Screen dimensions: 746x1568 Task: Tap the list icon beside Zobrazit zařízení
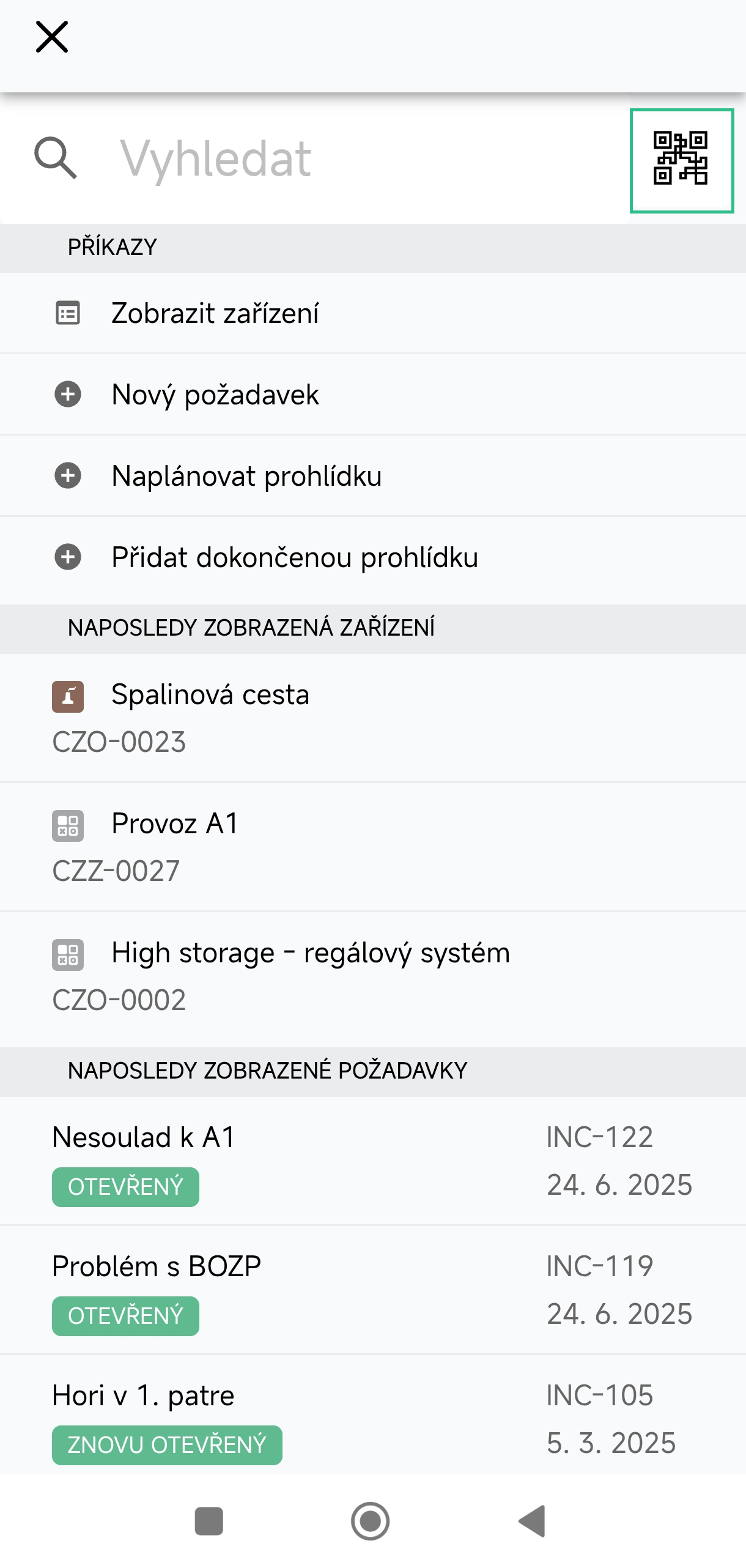pos(68,313)
